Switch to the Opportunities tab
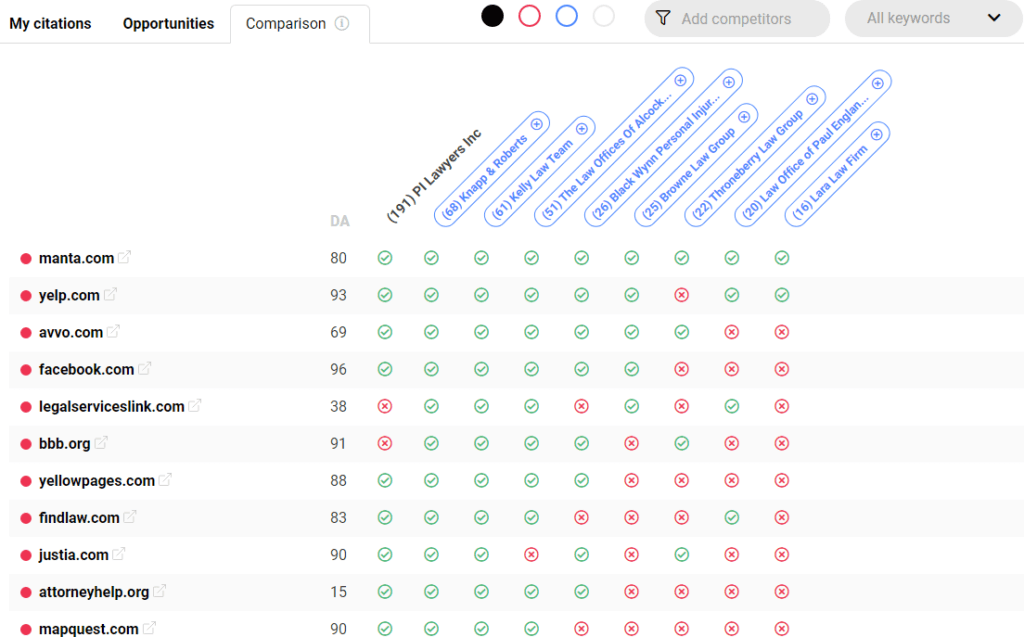Viewport: 1024px width, 637px height. coord(168,24)
